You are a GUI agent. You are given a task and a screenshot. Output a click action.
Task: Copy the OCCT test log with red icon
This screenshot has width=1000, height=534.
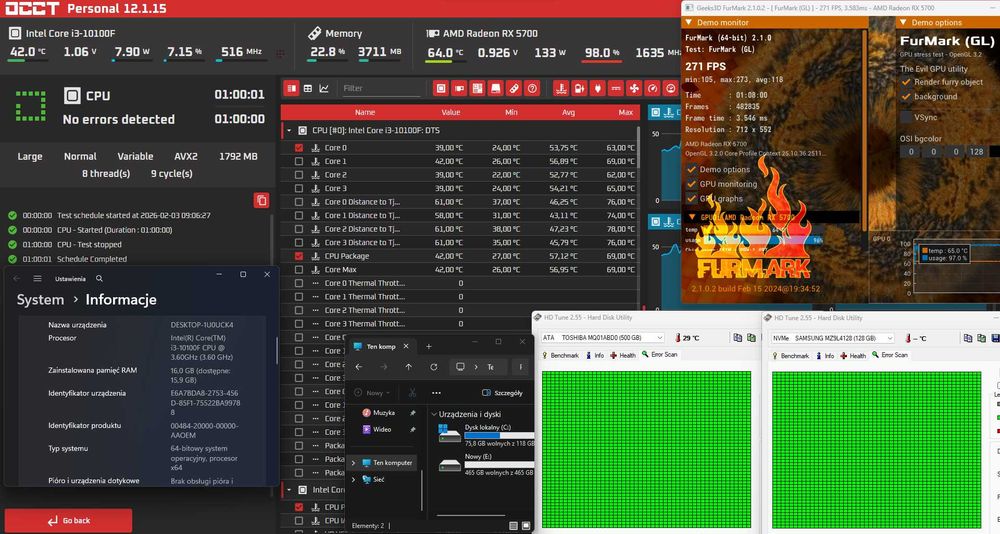coord(261,200)
